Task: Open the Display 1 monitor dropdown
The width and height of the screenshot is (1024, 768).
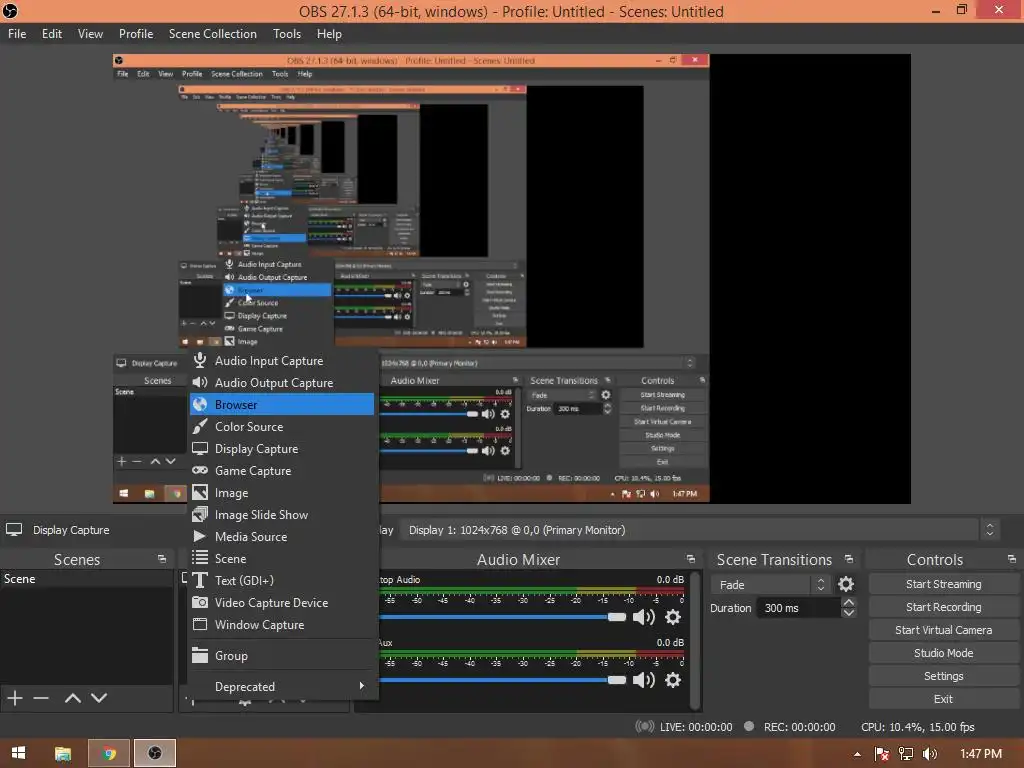Action: click(x=700, y=530)
